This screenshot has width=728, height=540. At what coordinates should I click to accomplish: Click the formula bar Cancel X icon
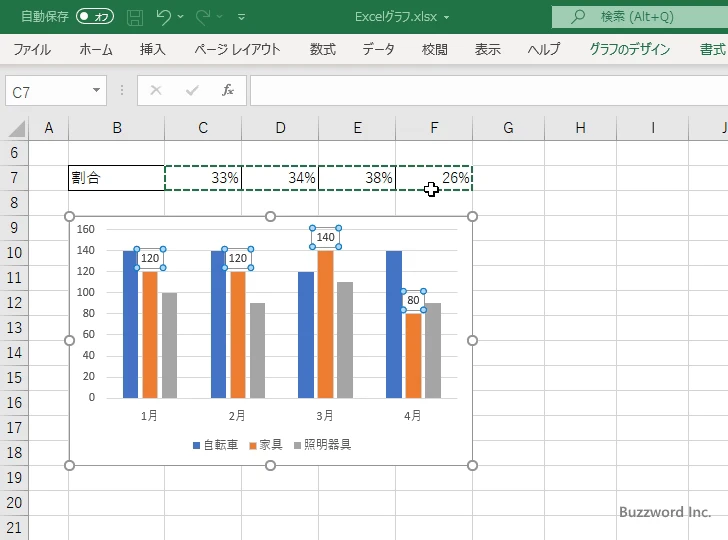[x=155, y=91]
